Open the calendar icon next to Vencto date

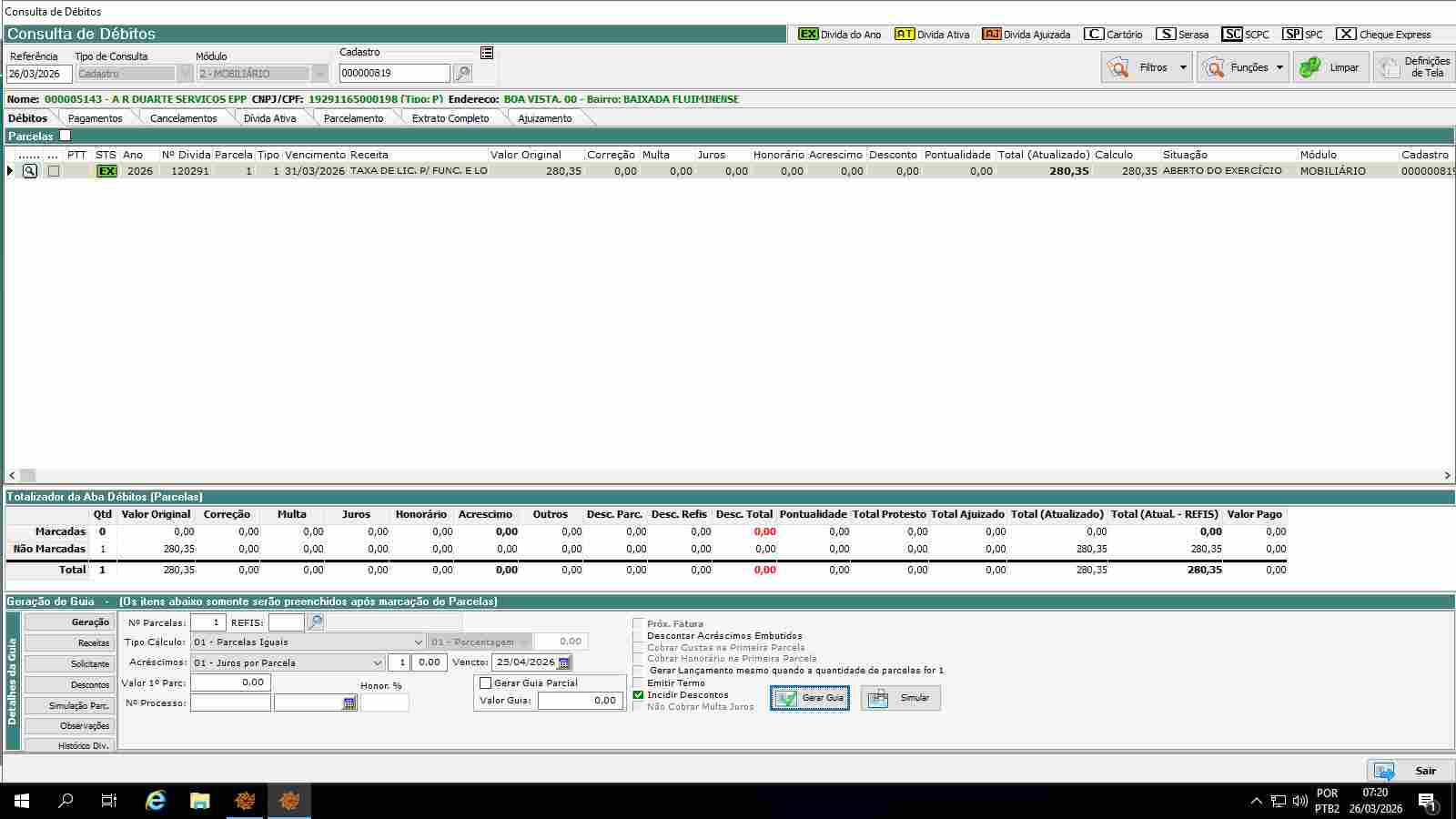click(x=564, y=662)
